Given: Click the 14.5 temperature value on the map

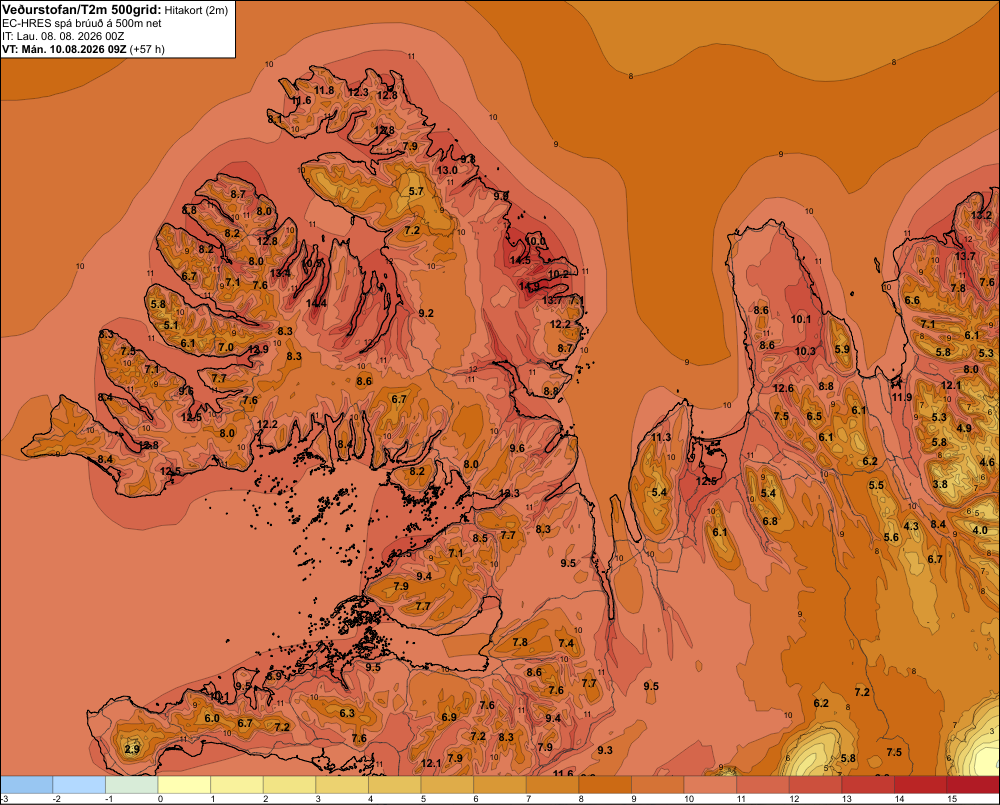Looking at the screenshot, I should click(520, 260).
